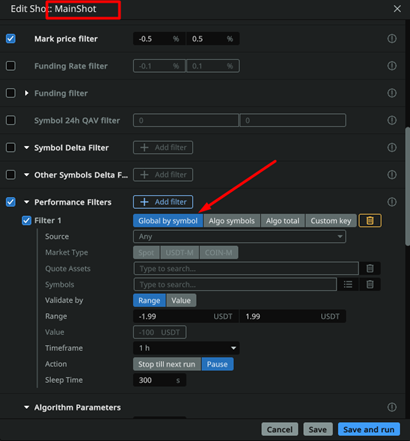Click the dialog vertical scrollbar thumb
This screenshot has height=441, width=410.
(x=407, y=187)
